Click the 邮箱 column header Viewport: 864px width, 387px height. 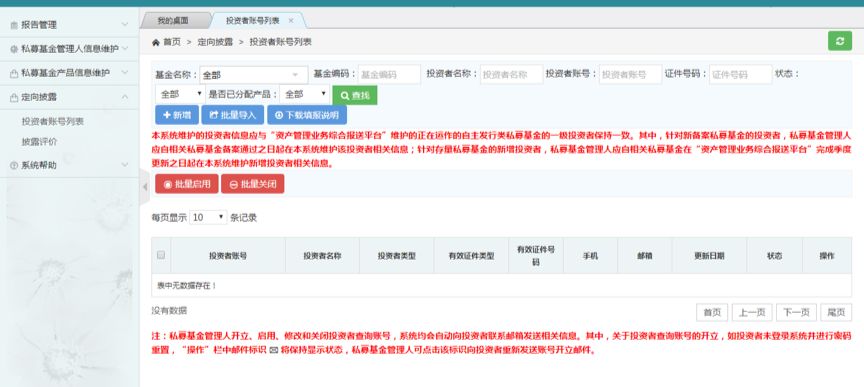[x=645, y=256]
